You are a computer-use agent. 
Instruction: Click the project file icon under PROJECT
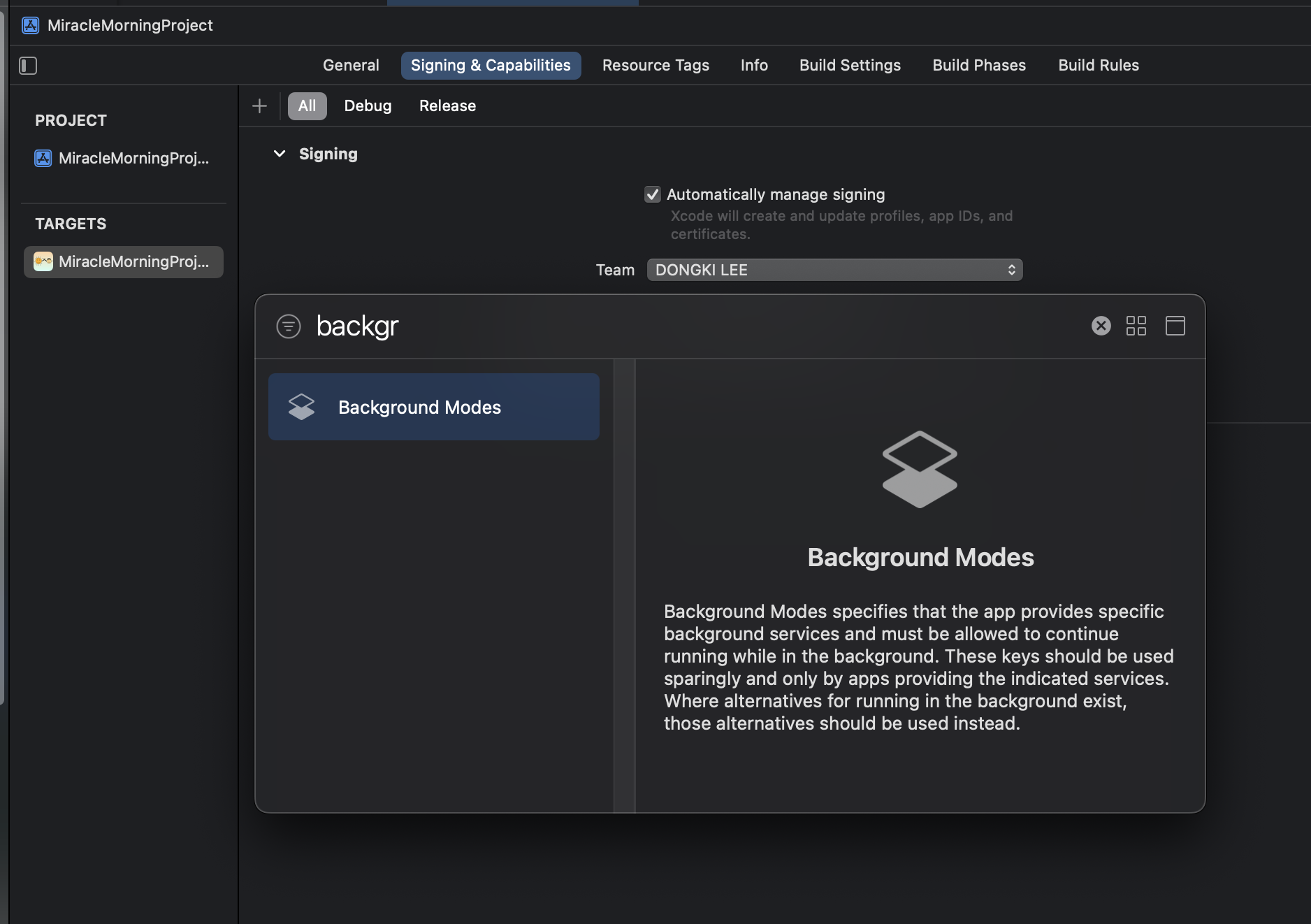coord(43,158)
